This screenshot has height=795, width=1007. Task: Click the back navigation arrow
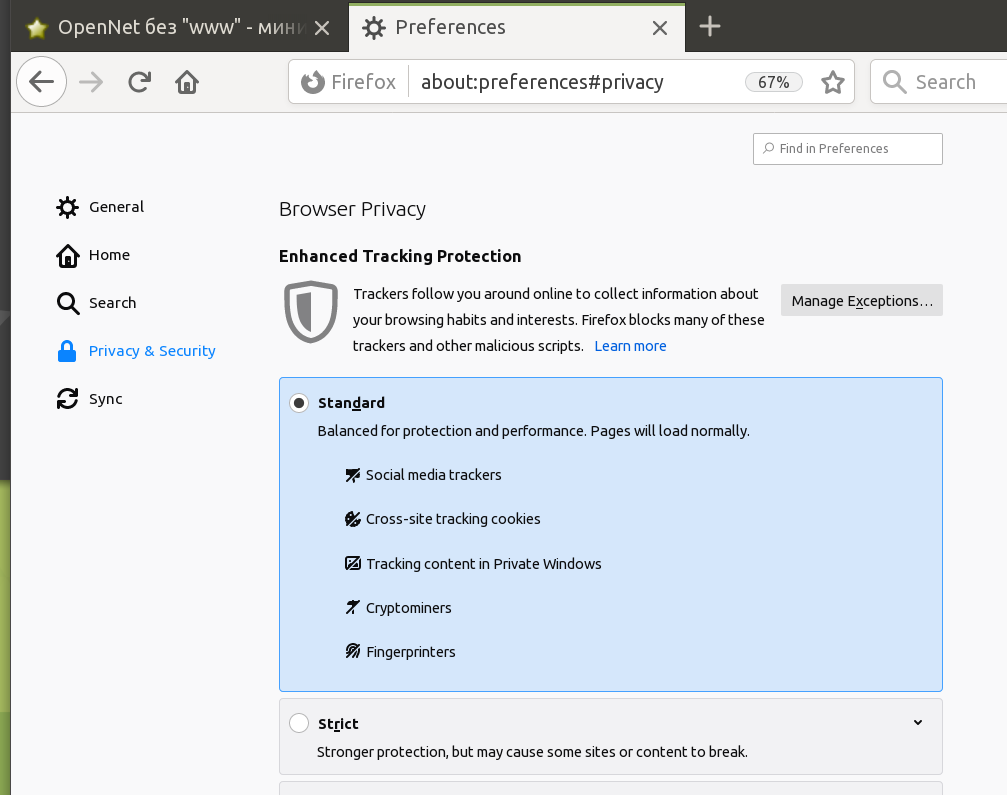(x=41, y=82)
